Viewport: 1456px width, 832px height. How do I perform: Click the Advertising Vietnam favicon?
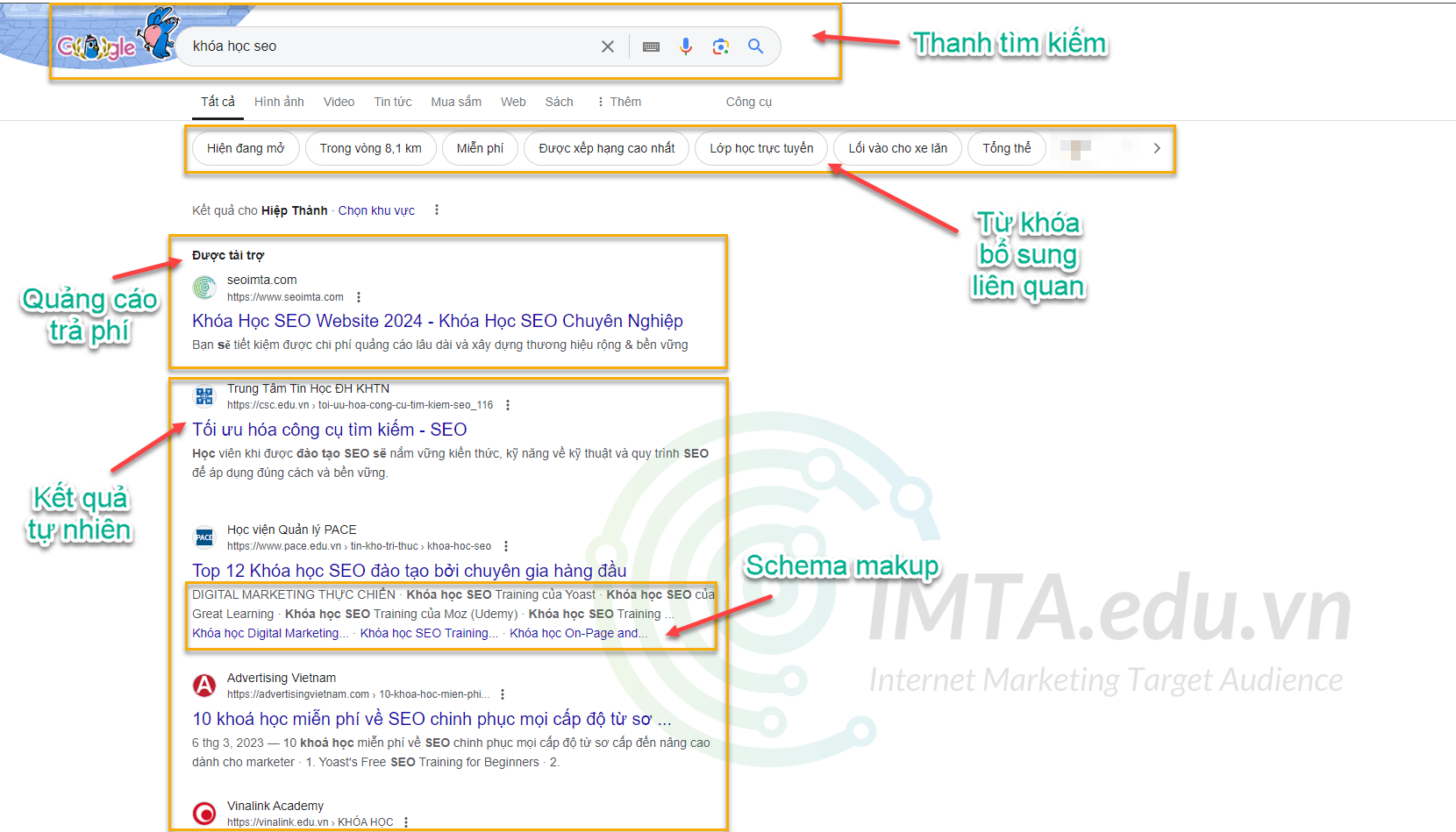click(204, 686)
